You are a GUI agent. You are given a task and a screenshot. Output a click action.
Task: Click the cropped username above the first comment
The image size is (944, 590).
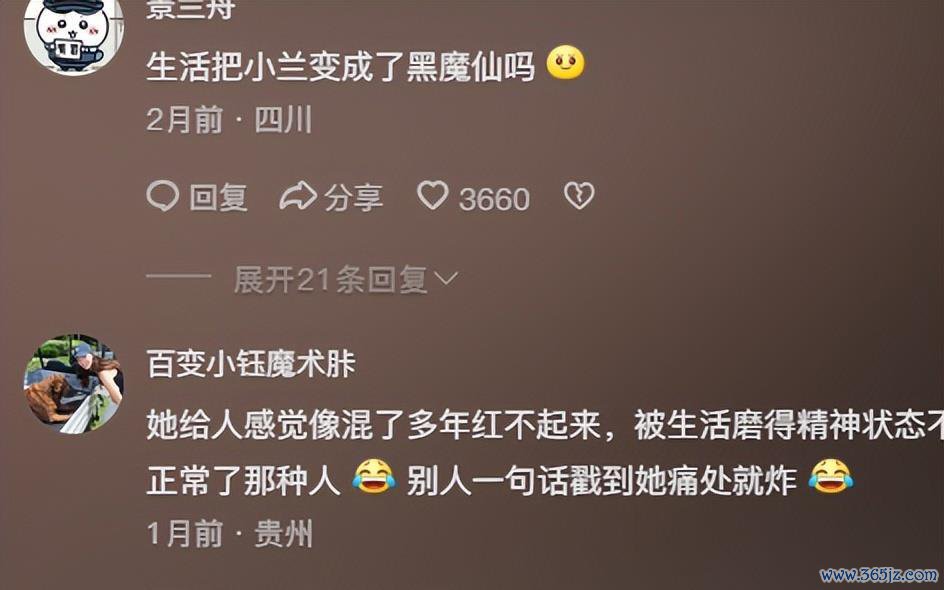coord(190,10)
